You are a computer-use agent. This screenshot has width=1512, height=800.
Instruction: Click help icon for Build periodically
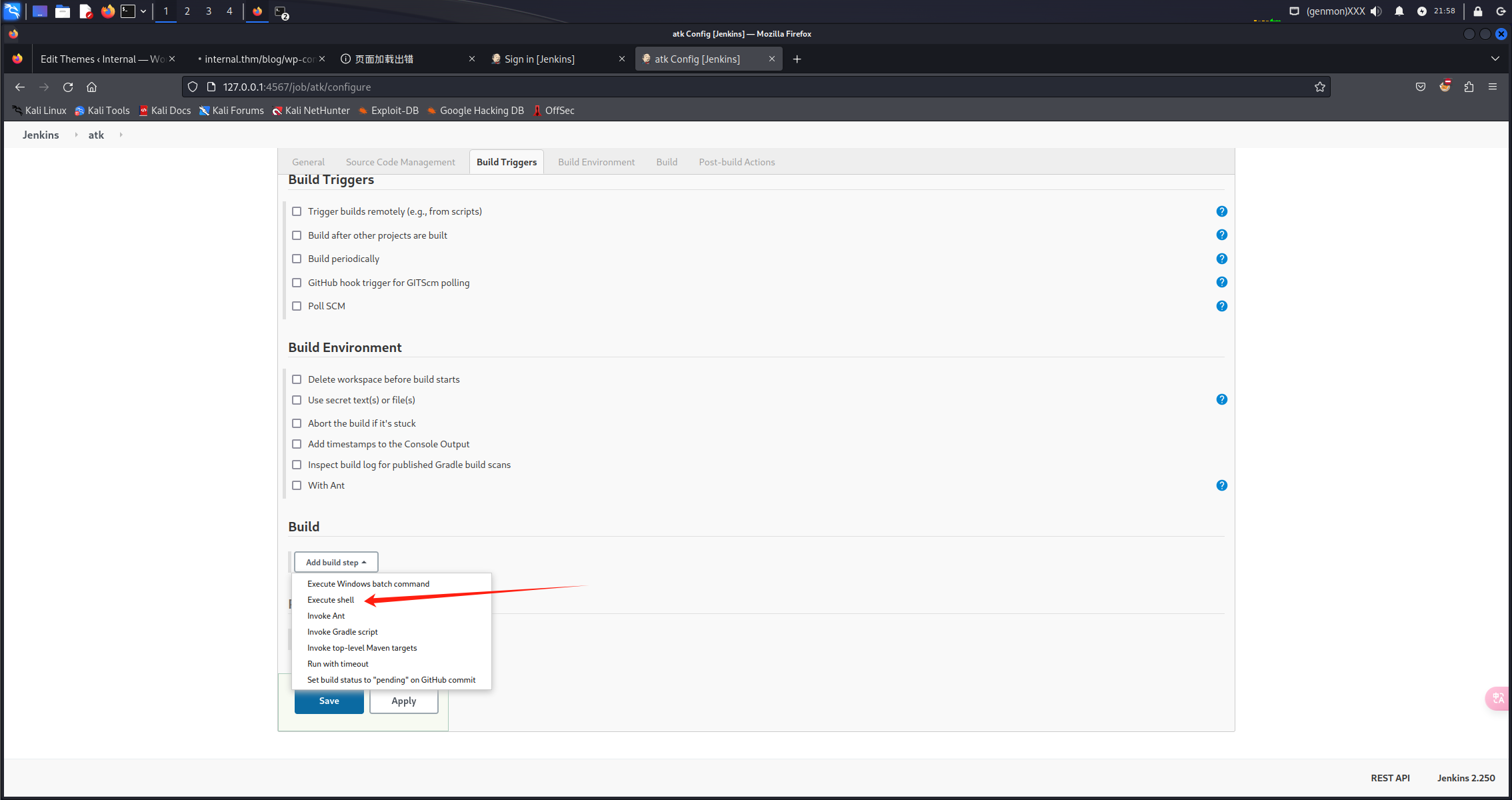pos(1221,259)
